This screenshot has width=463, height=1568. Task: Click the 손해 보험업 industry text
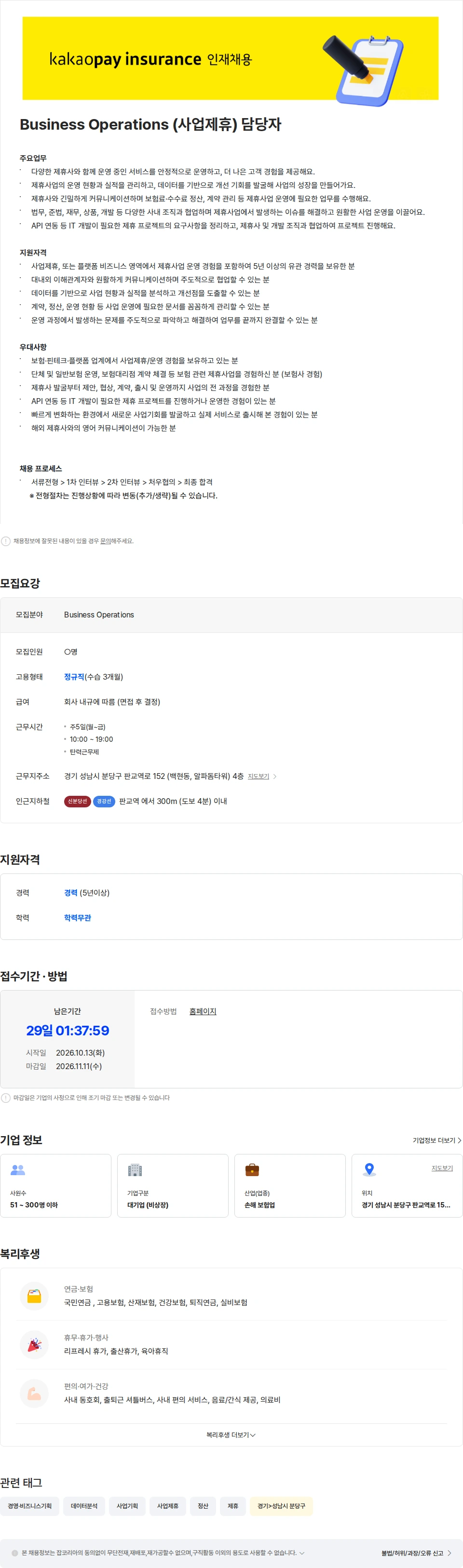click(259, 1205)
